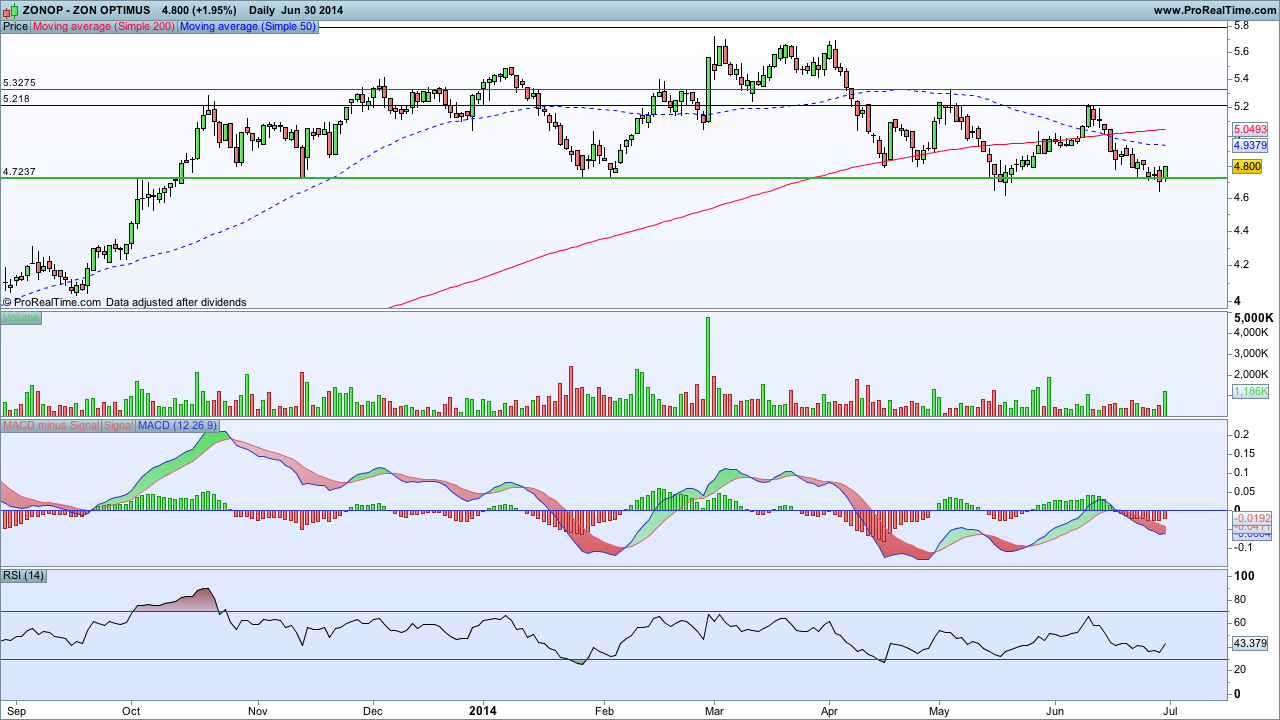Click the 5.218 level label
The height and width of the screenshot is (720, 1280).
point(17,99)
